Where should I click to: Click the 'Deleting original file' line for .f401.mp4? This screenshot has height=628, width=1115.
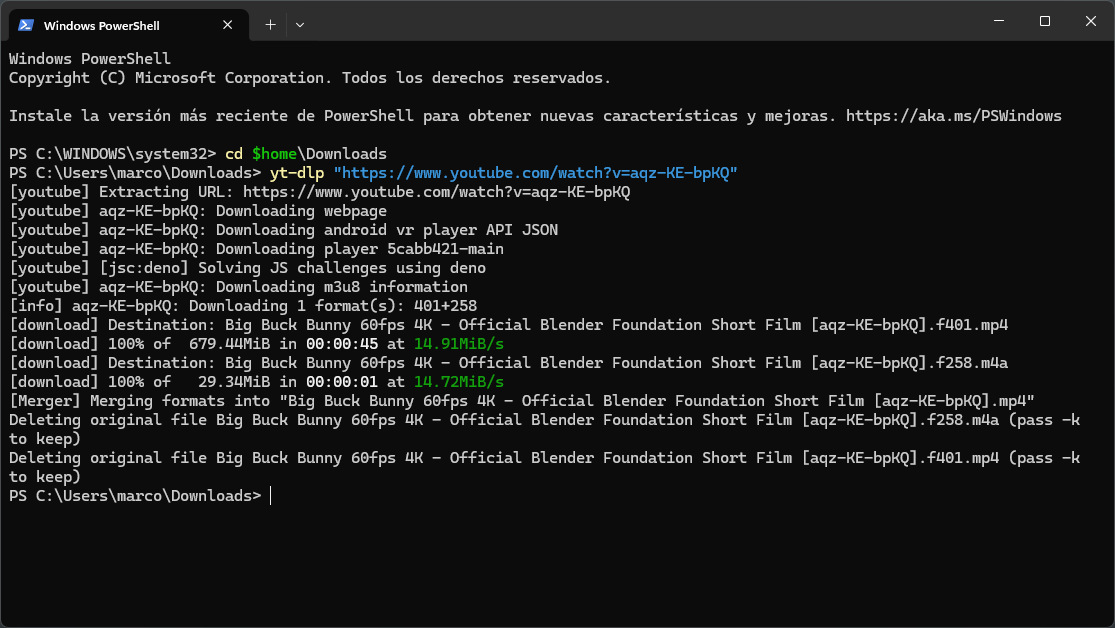[x=545, y=467]
